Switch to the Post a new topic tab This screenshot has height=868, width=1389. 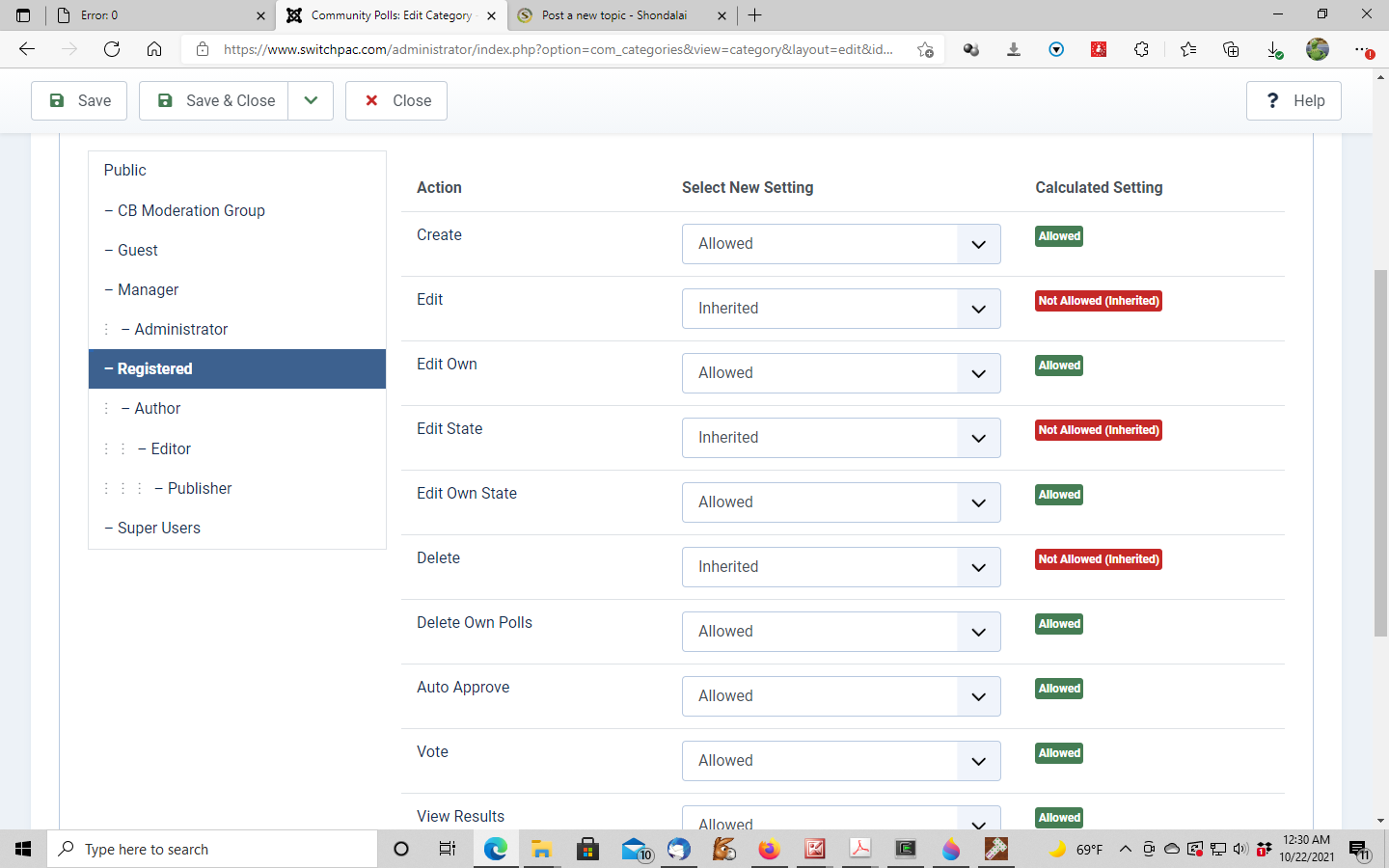click(614, 15)
